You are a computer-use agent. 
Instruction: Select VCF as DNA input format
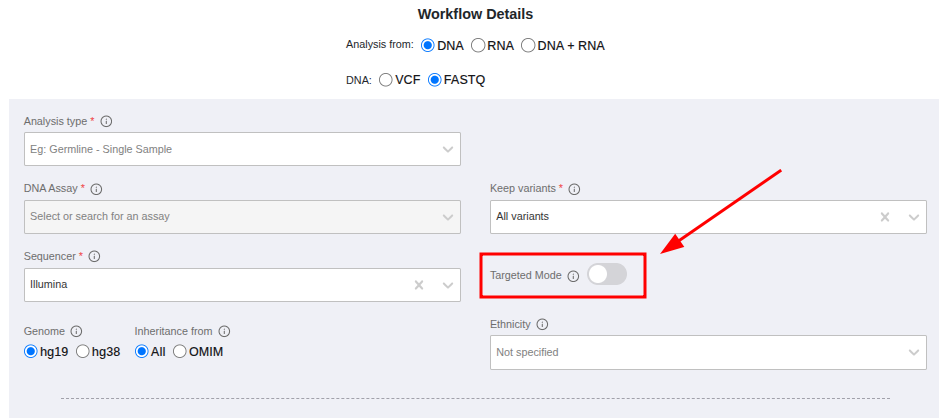tap(386, 80)
